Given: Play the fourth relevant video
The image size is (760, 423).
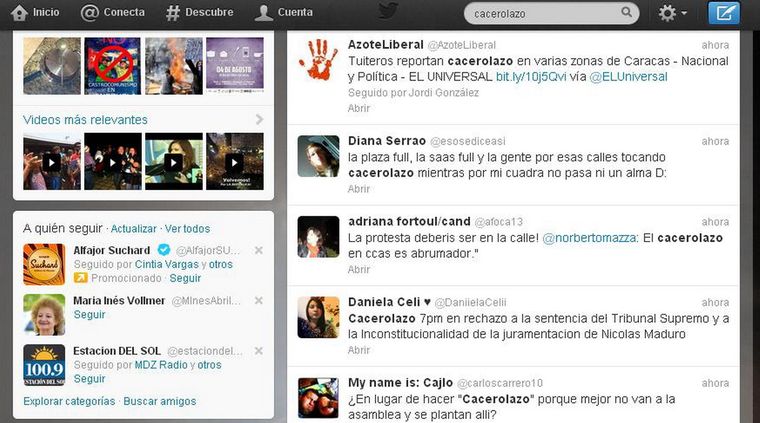Looking at the screenshot, I should click(235, 161).
